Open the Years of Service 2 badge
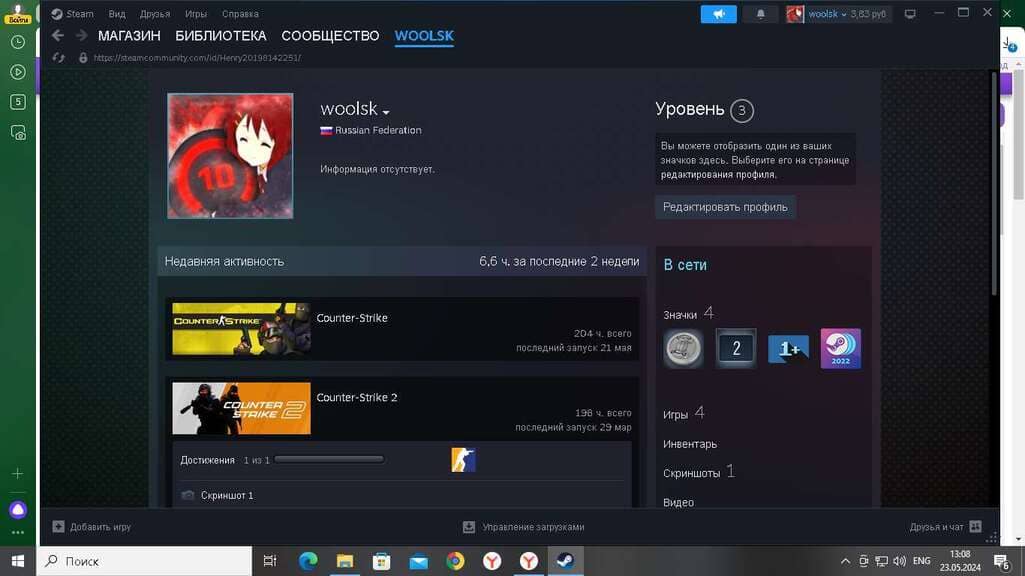1025x576 pixels. (x=736, y=349)
